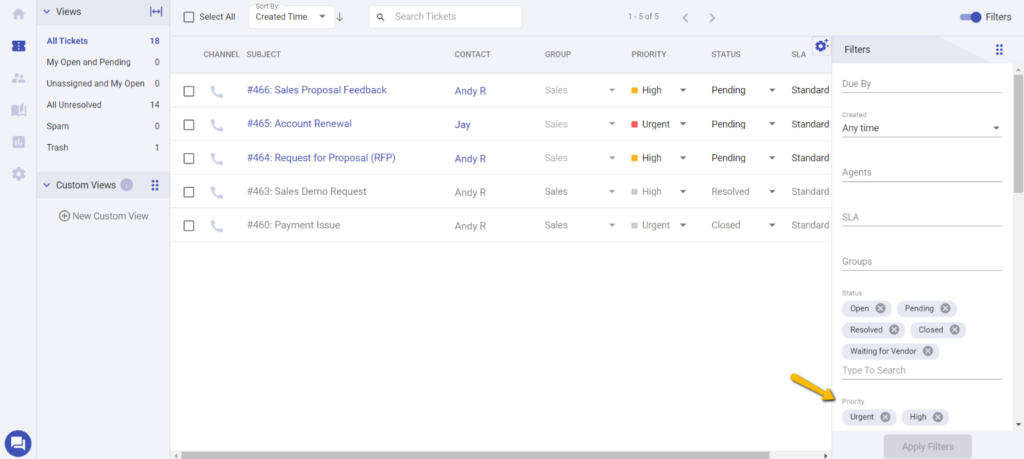This screenshot has height=459, width=1024.
Task: Open the chat bubble widget
Action: tap(18, 443)
